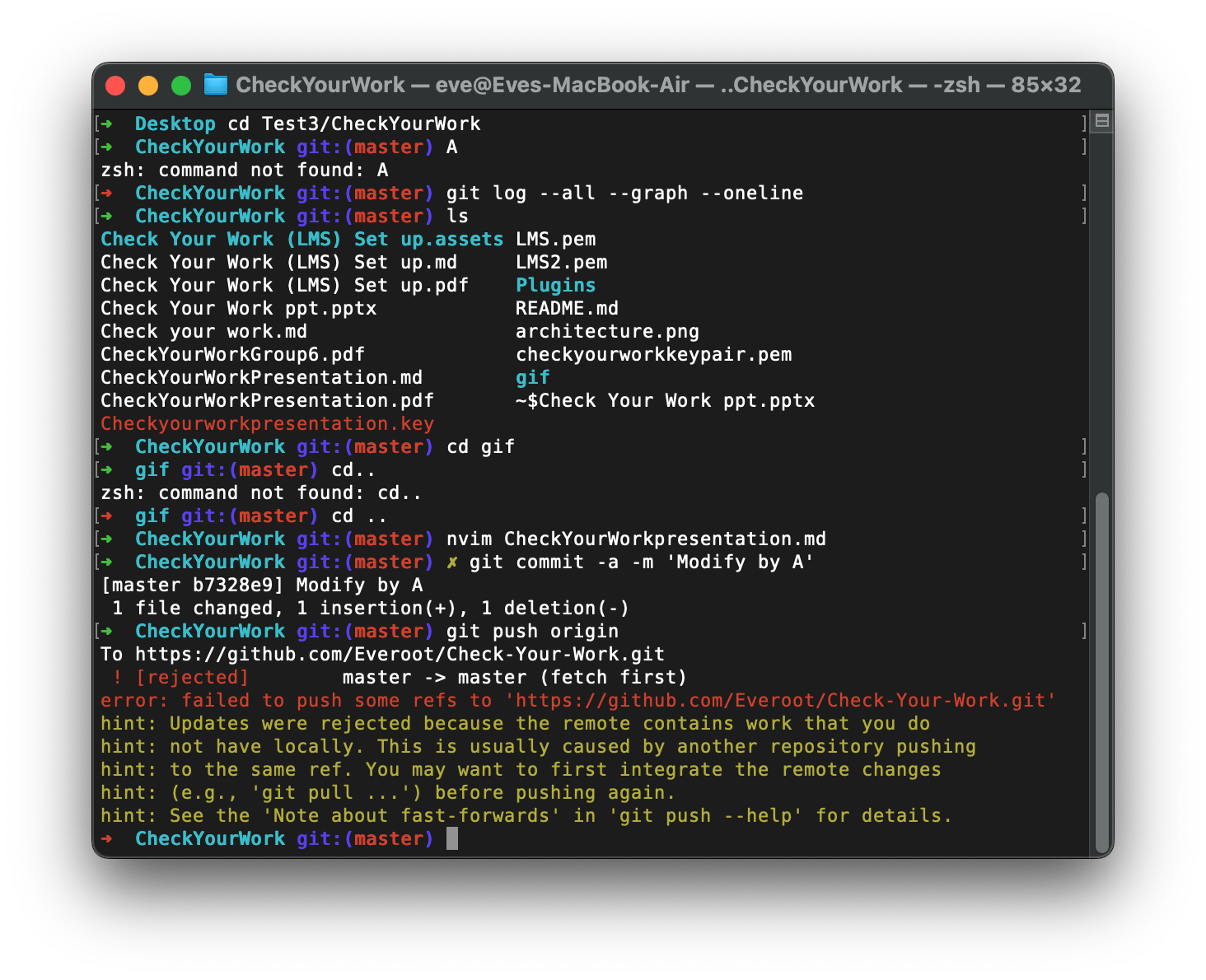Screen dimensions: 1206x980
Task: Click 'Check Your Work (LMS) Set up.assets' directory
Action: pyautogui.click(x=301, y=239)
